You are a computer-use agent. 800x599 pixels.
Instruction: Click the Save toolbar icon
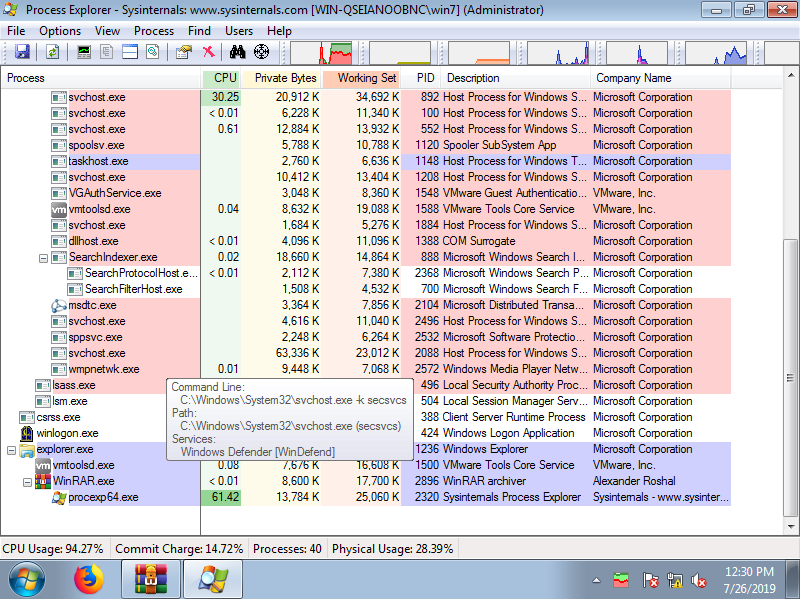(x=22, y=52)
